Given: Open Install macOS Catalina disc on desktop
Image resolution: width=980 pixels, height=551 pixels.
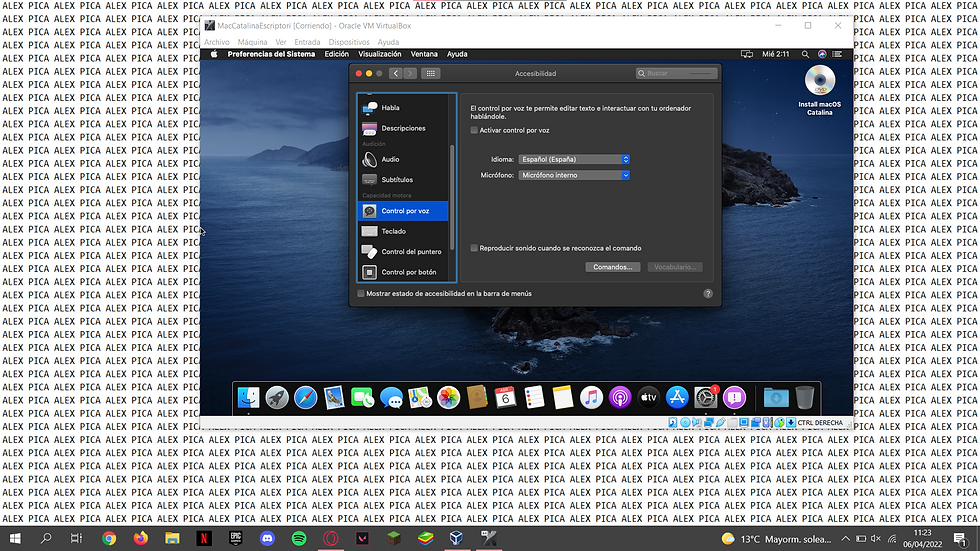Looking at the screenshot, I should (x=819, y=89).
